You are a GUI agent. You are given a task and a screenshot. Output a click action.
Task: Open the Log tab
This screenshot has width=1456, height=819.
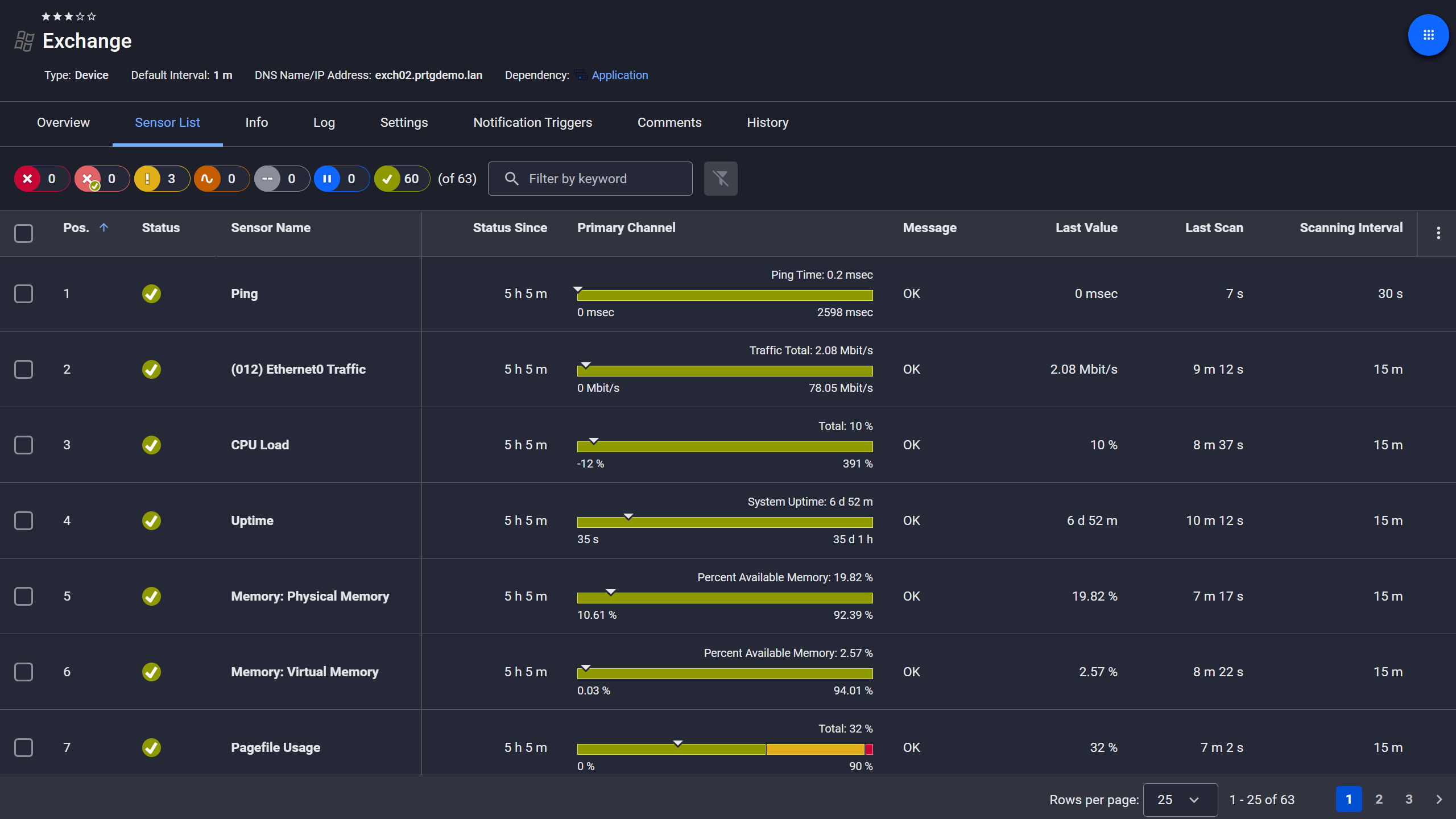point(324,122)
